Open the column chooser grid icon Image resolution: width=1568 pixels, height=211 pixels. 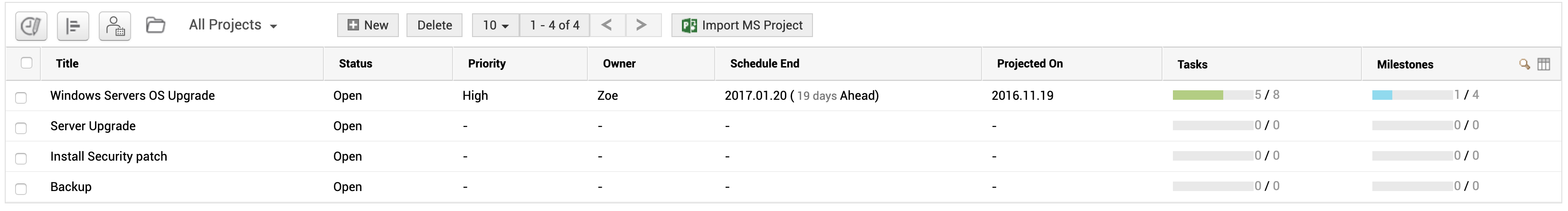1544,64
